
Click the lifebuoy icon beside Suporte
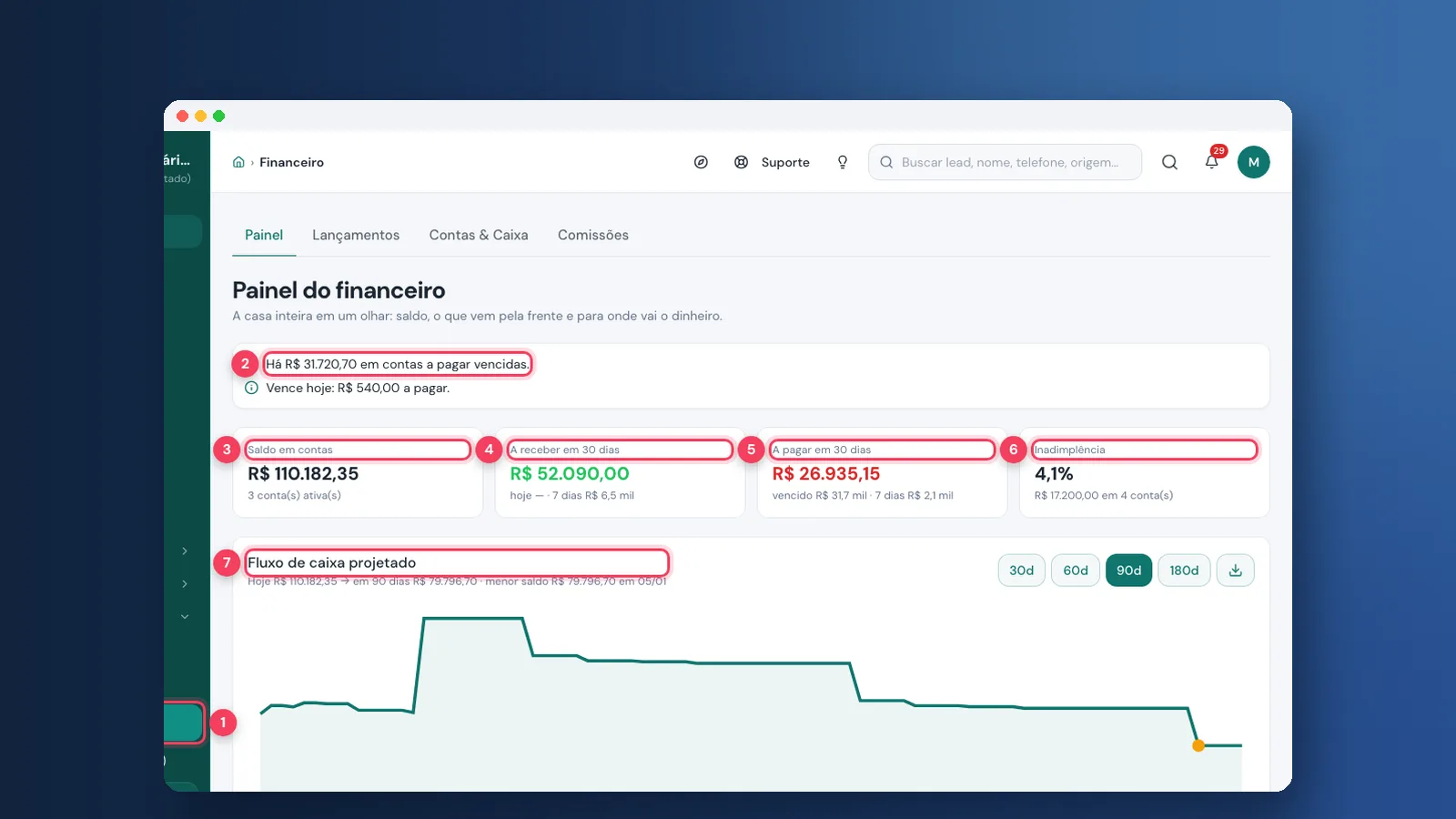(x=742, y=162)
